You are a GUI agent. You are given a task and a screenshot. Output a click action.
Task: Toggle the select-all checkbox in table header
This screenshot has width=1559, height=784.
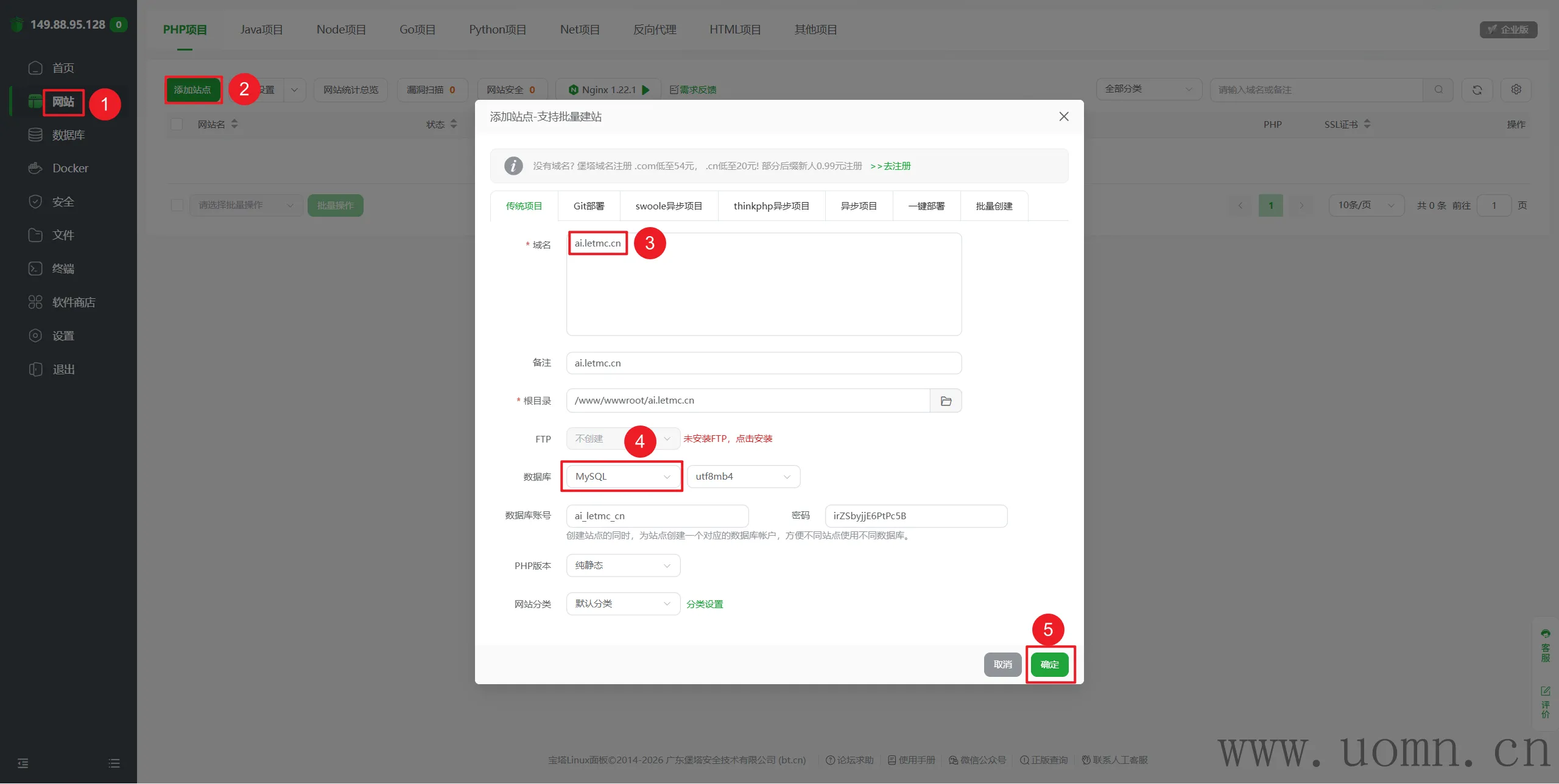[x=177, y=124]
